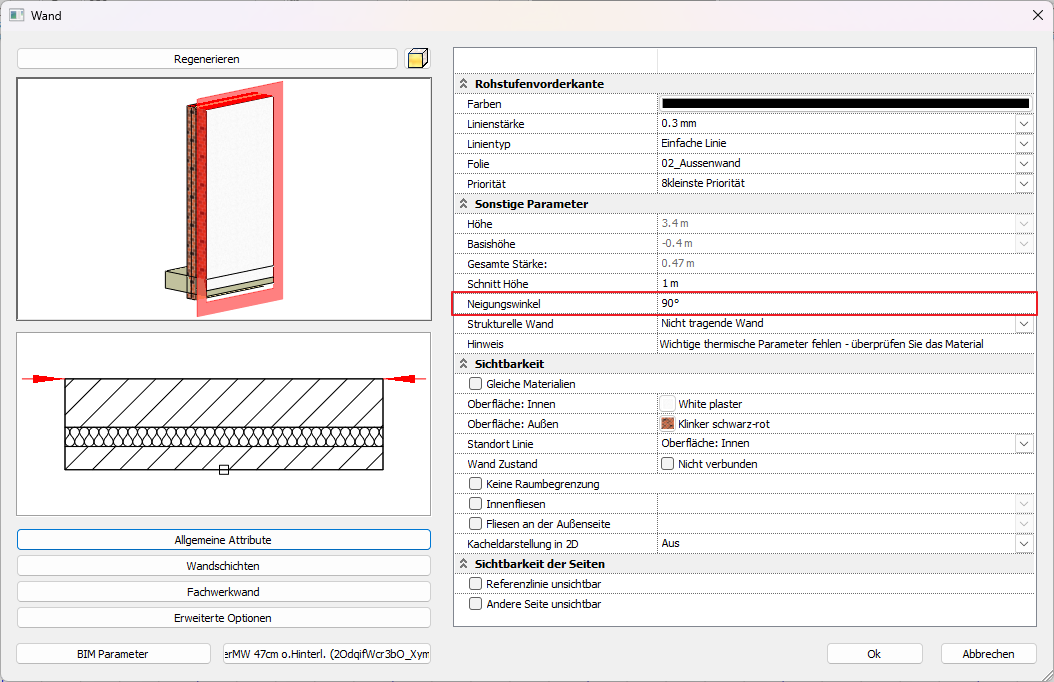Screen dimensions: 1054x682
Task: Click the wall type name button
Action: click(x=327, y=654)
